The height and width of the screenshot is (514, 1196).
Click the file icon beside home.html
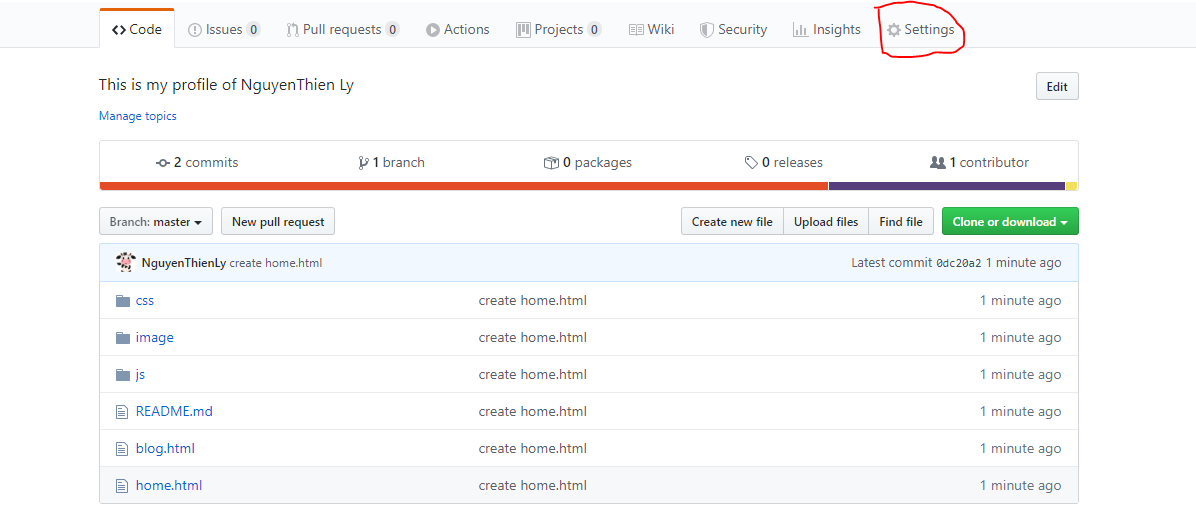(x=121, y=486)
